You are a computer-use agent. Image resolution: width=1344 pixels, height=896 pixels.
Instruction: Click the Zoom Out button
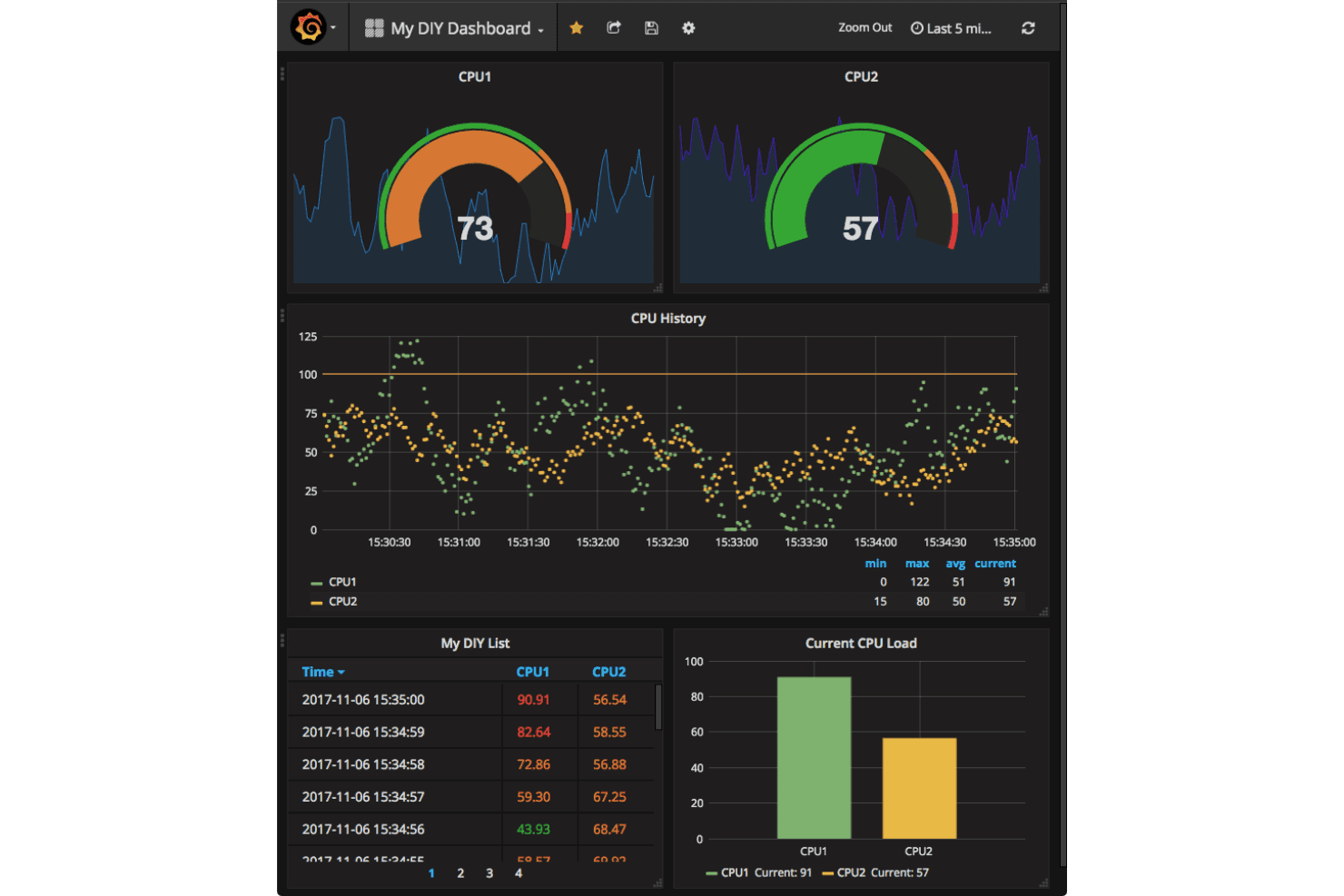click(865, 28)
